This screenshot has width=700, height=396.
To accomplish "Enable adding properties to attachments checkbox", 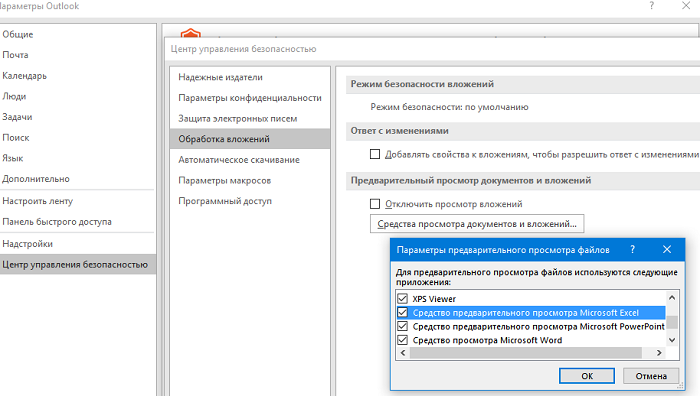I will point(375,154).
